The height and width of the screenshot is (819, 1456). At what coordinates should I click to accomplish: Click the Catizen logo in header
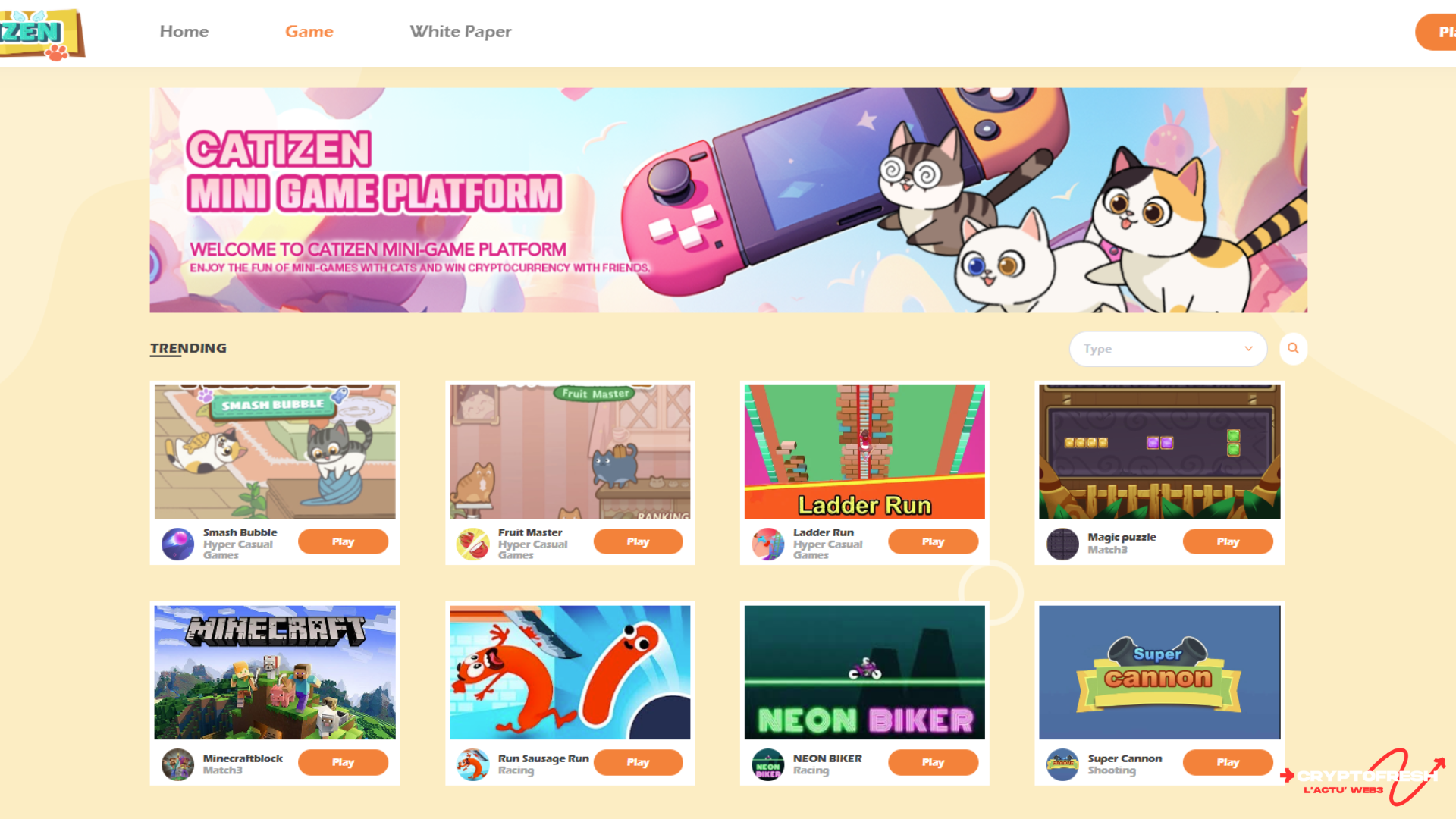click(42, 34)
